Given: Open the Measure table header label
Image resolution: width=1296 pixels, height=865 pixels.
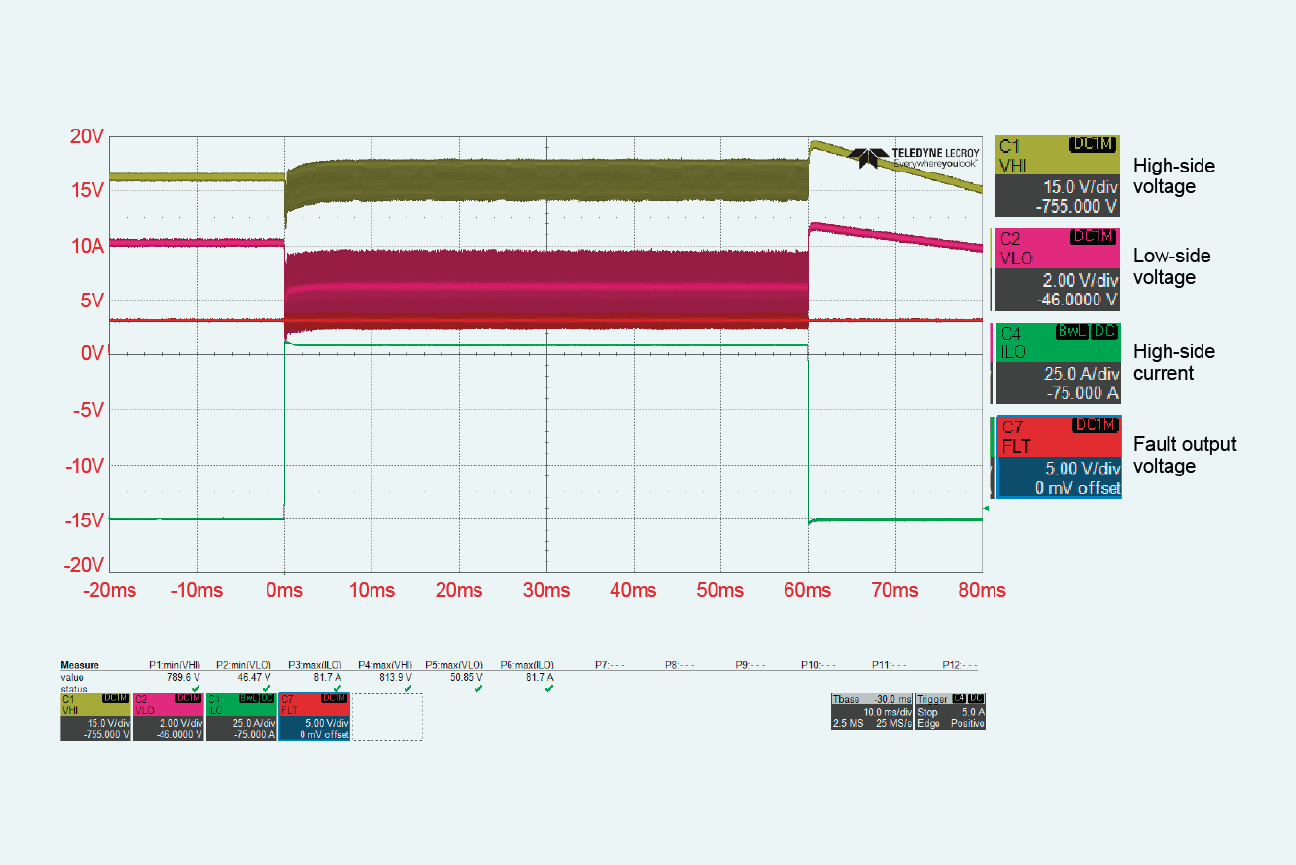Looking at the screenshot, I should pyautogui.click(x=78, y=664).
